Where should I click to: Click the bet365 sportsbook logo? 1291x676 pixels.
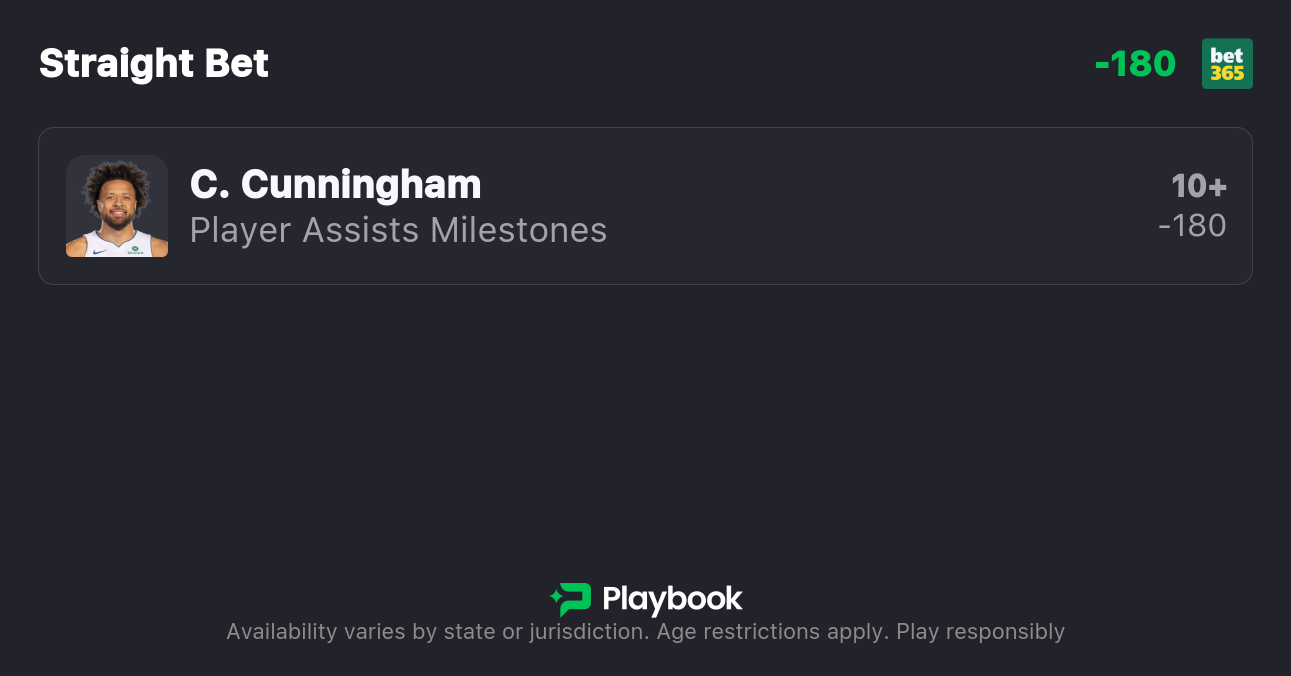1227,64
